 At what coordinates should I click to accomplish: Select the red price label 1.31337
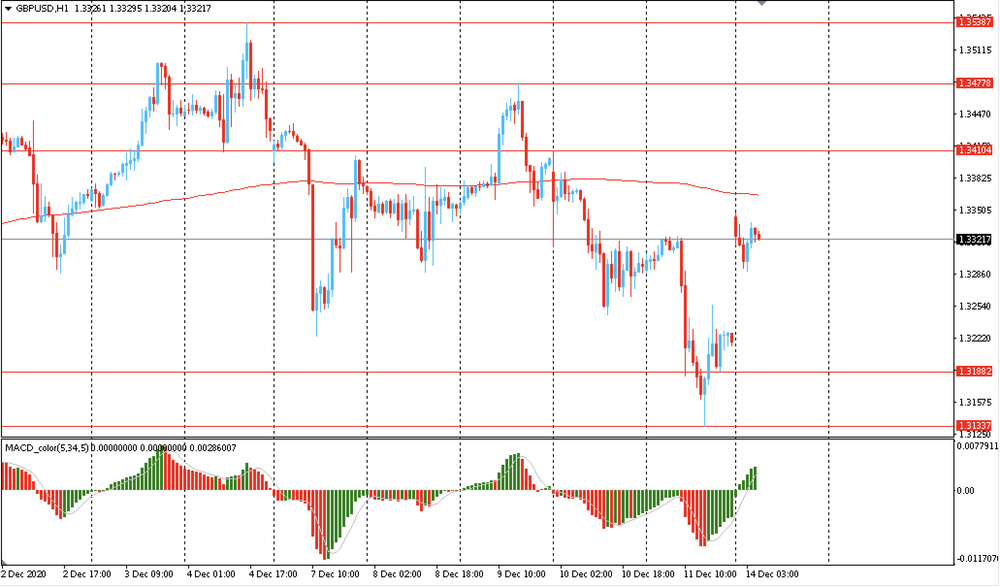tap(974, 426)
